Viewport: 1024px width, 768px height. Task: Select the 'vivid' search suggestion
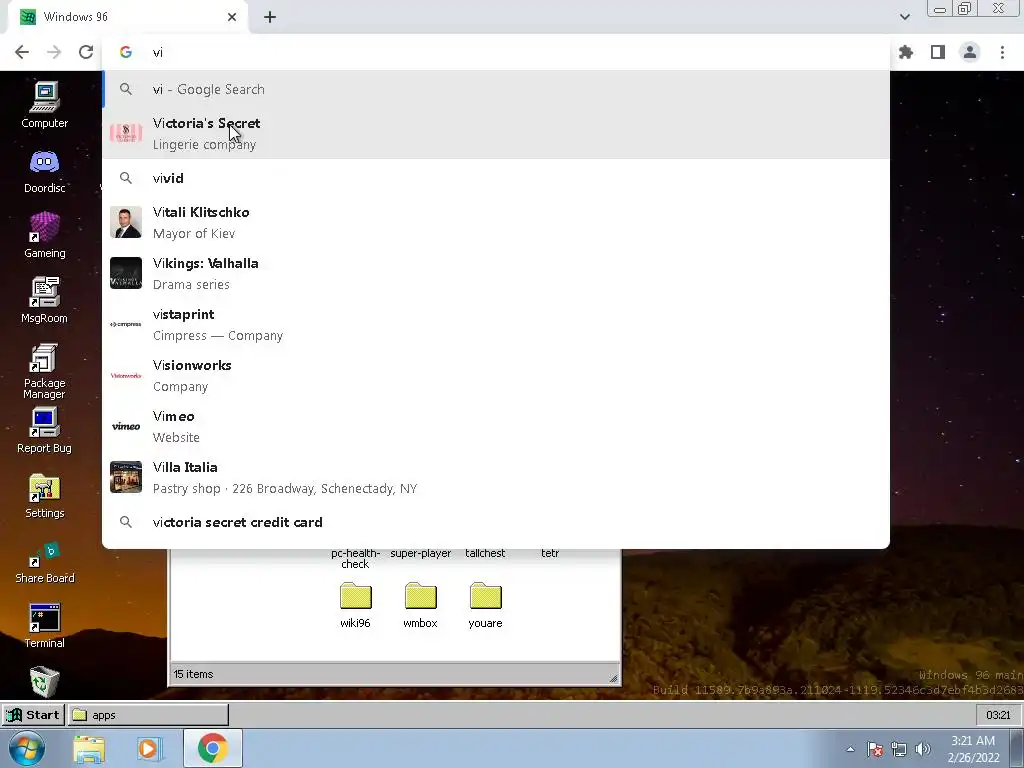coord(496,178)
